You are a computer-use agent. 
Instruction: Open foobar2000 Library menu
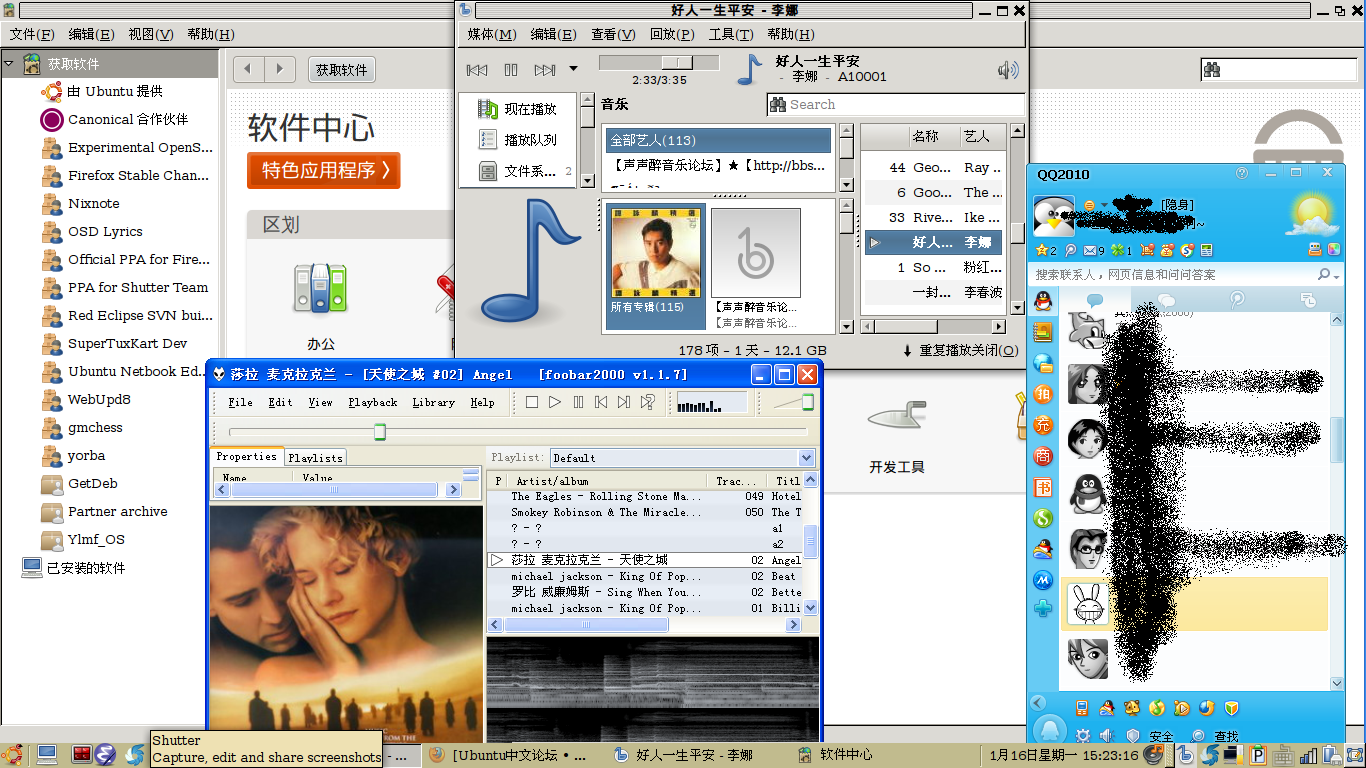pyautogui.click(x=433, y=402)
